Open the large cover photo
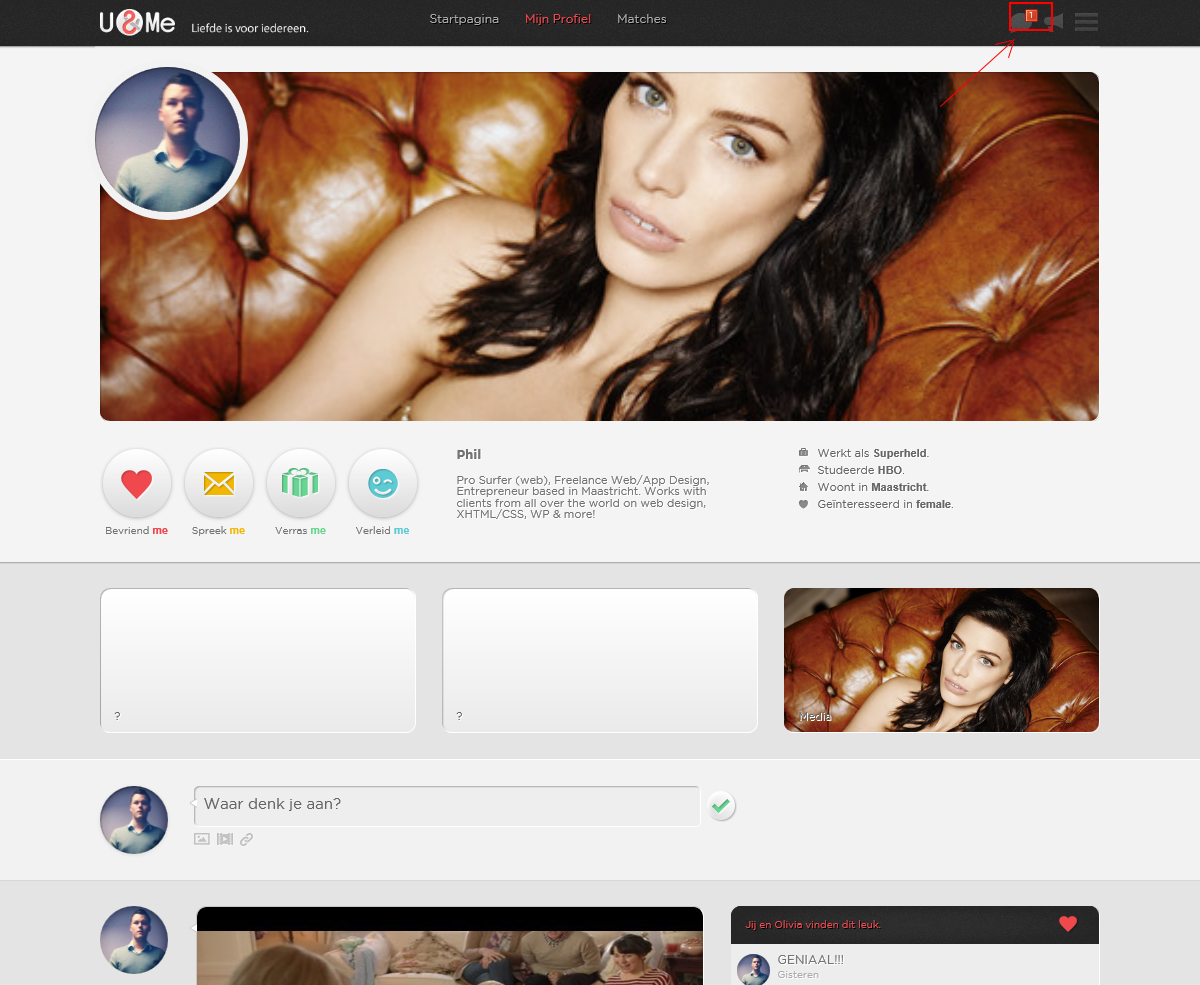Viewport: 1200px width, 985px height. click(x=640, y=250)
